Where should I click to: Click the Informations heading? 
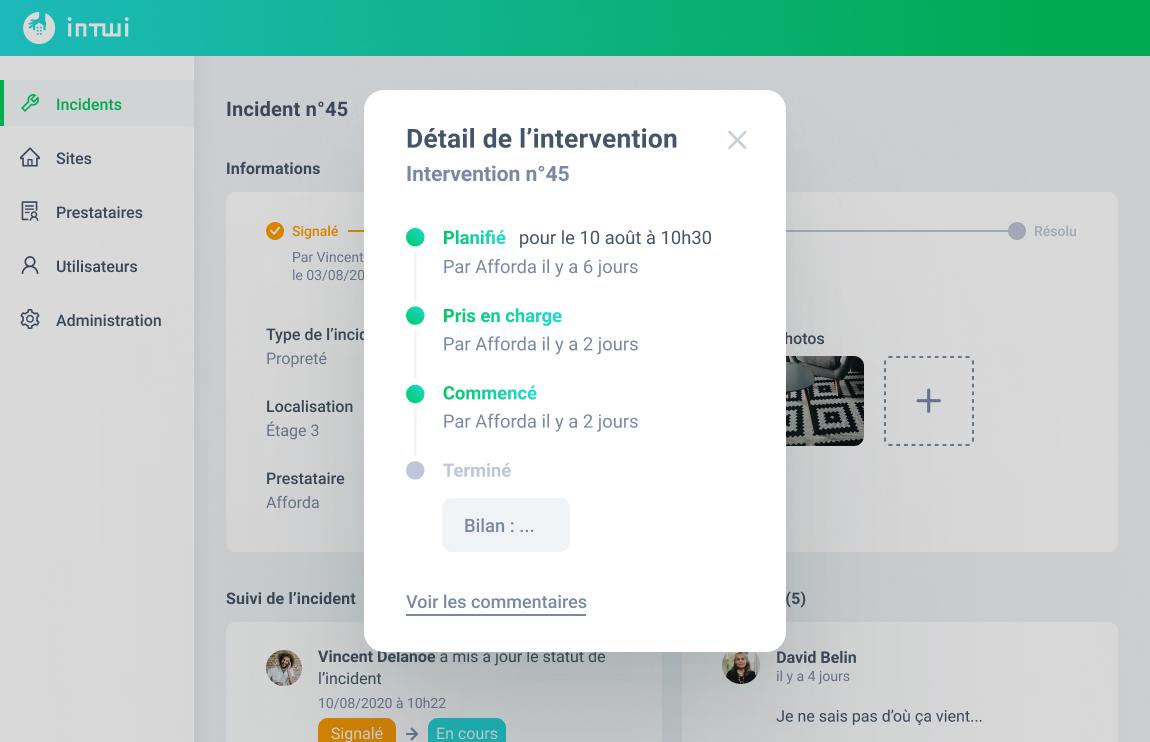point(273,169)
